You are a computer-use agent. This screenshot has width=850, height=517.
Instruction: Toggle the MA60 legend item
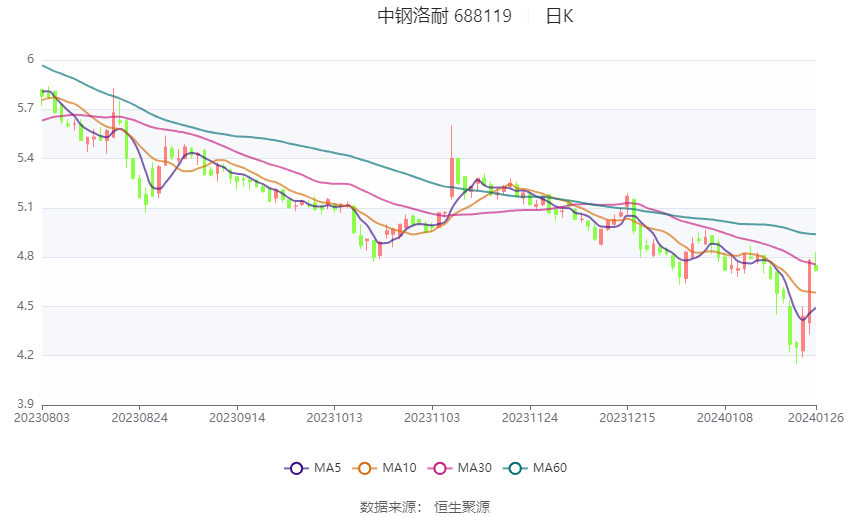point(535,468)
